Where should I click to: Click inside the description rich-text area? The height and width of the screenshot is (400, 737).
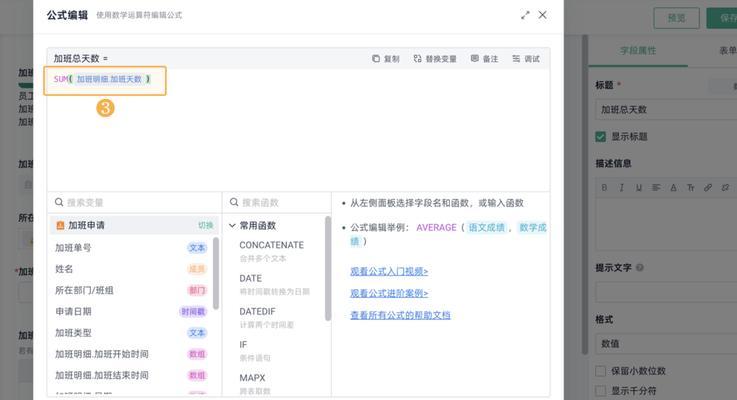click(x=666, y=224)
